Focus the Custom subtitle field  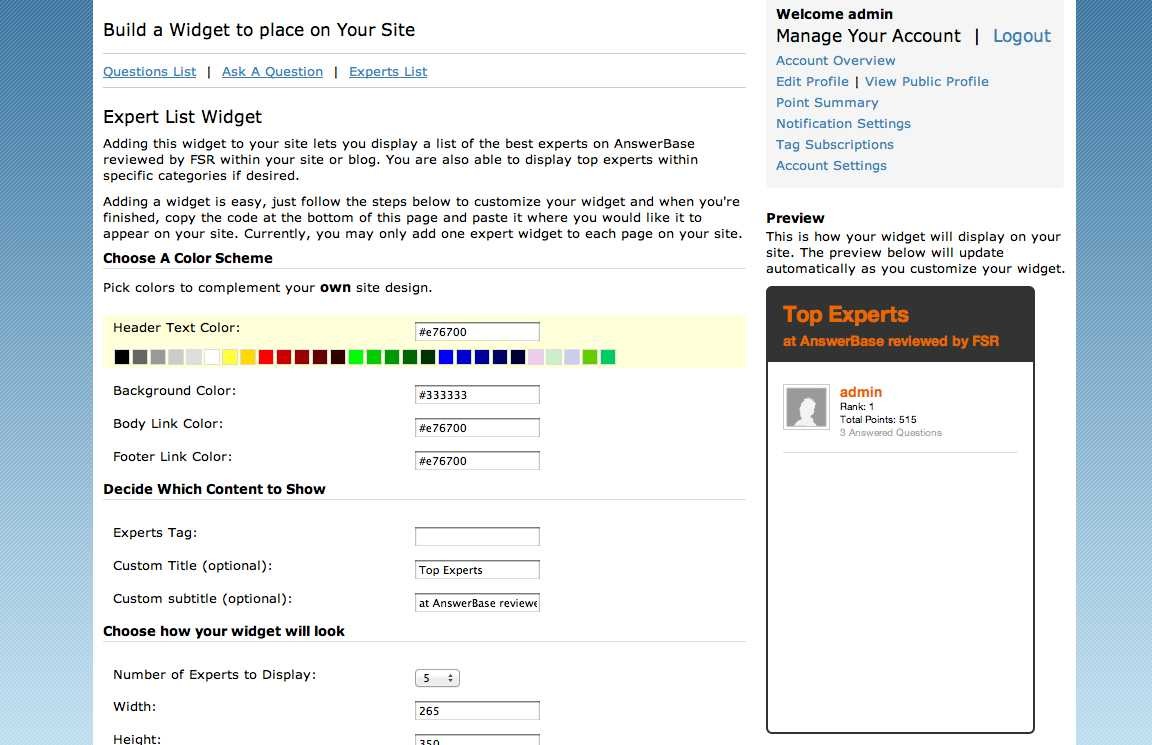477,602
